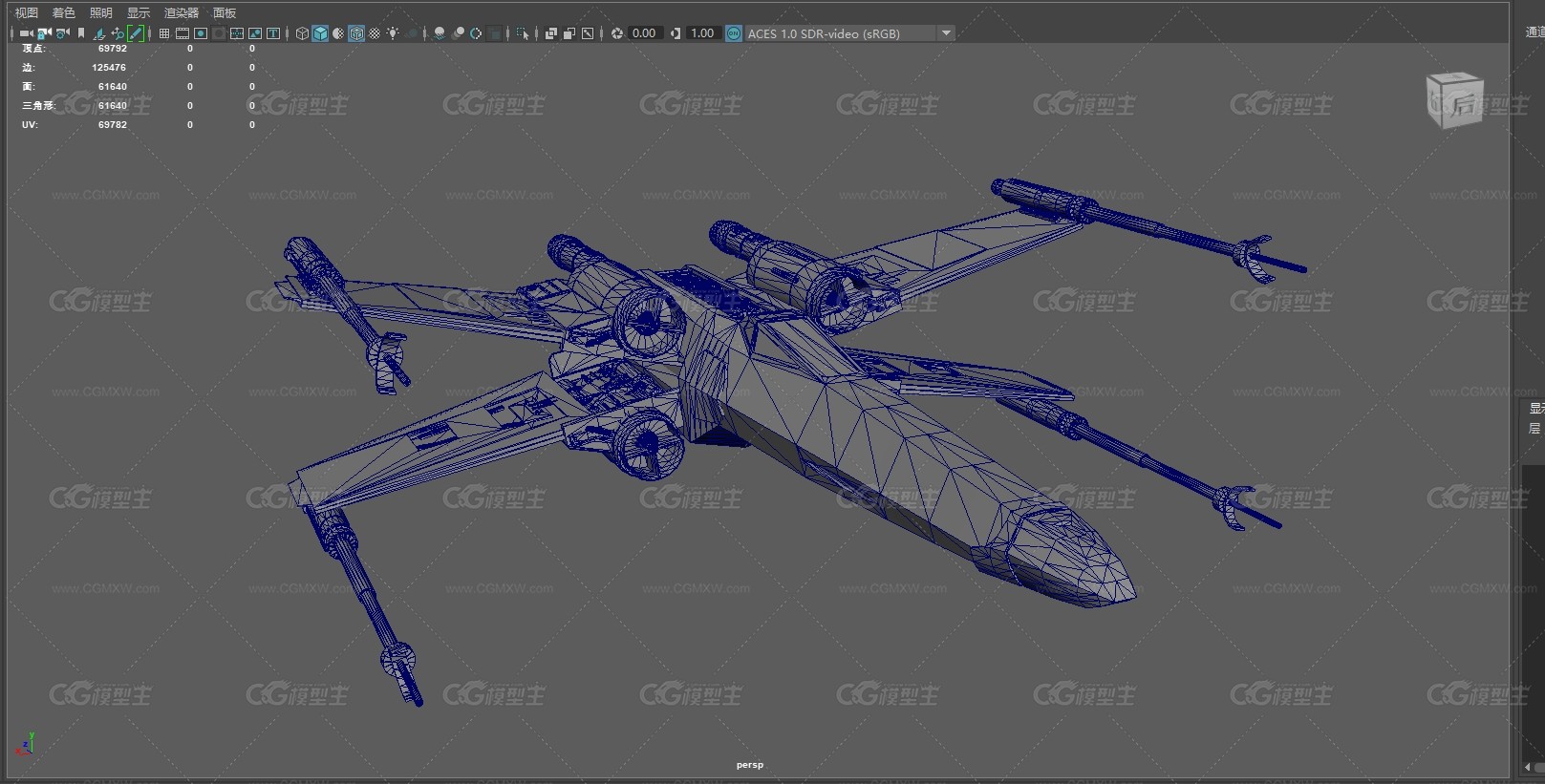Edit the gamma value 1.00
Viewport: 1545px width, 784px height.
[703, 33]
